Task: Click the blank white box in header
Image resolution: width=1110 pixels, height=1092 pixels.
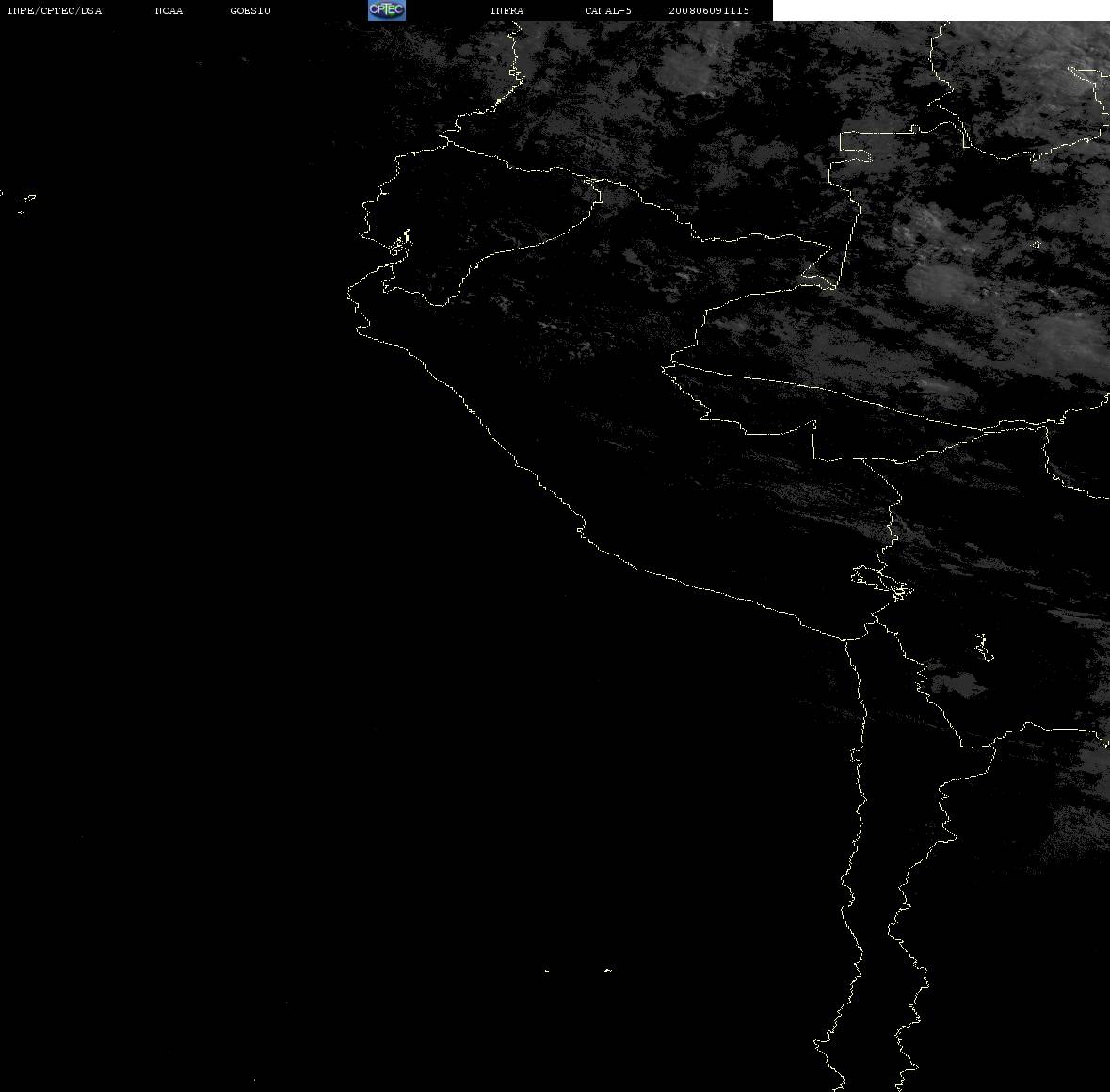Action: pos(941,10)
